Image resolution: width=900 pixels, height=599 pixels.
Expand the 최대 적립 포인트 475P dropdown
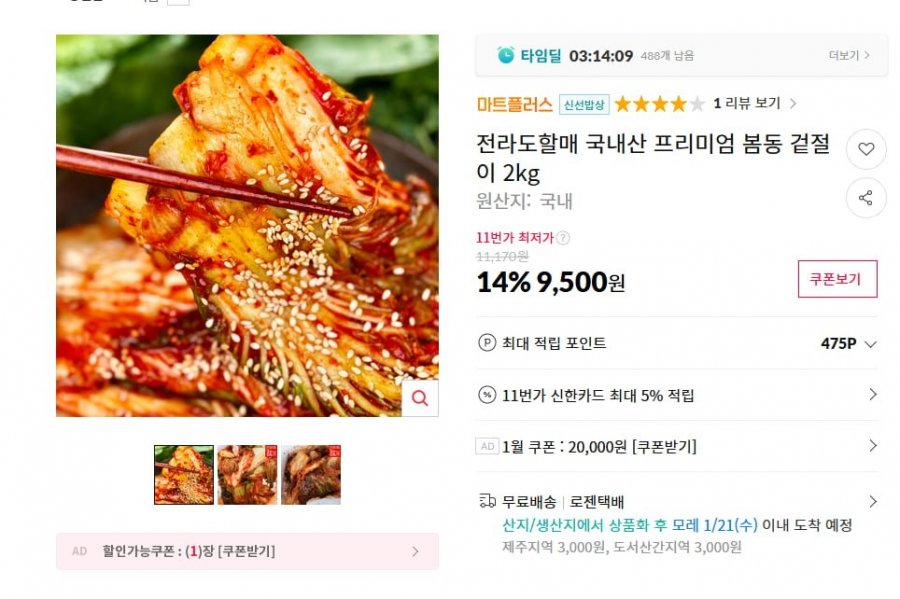point(871,344)
